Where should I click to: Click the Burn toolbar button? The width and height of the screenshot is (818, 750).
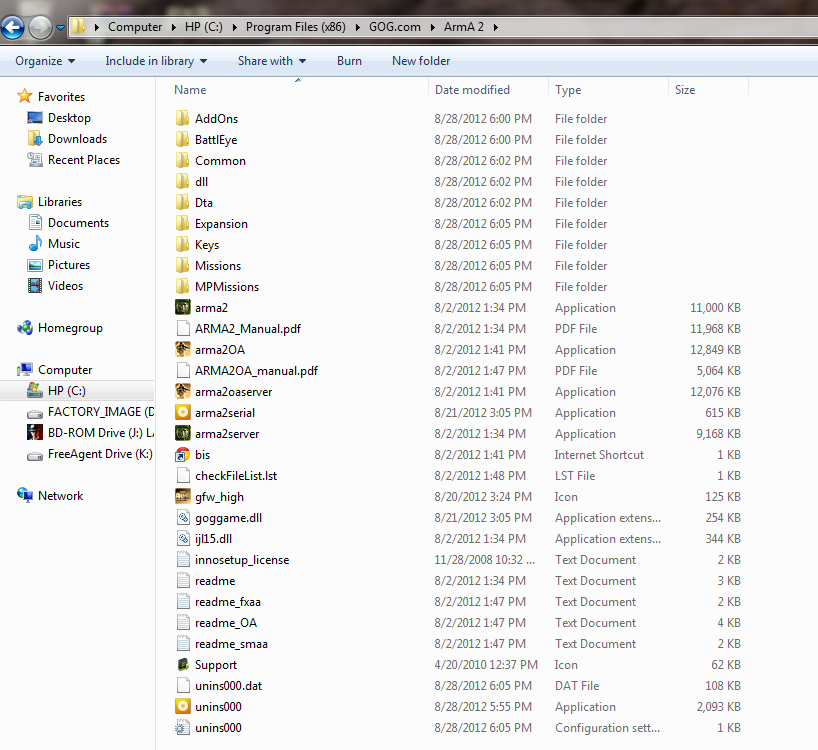point(349,61)
